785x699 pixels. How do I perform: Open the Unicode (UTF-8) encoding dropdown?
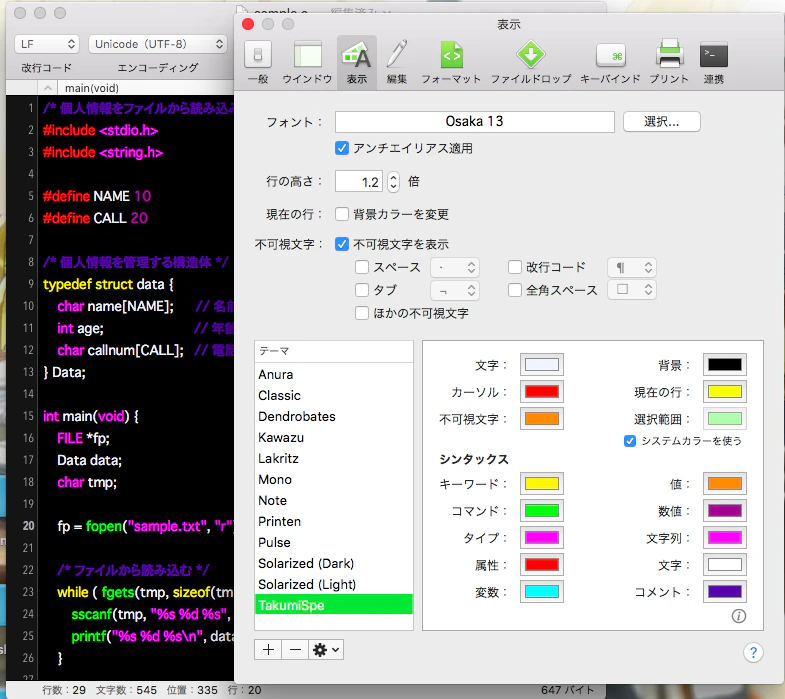[x=158, y=44]
